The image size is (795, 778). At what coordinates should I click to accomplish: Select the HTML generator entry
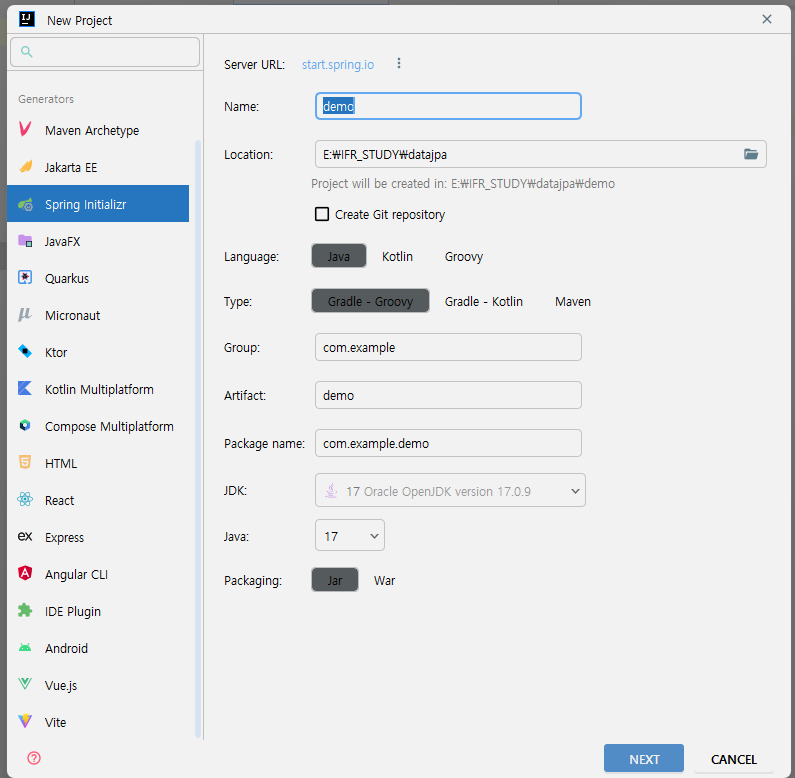[98, 464]
